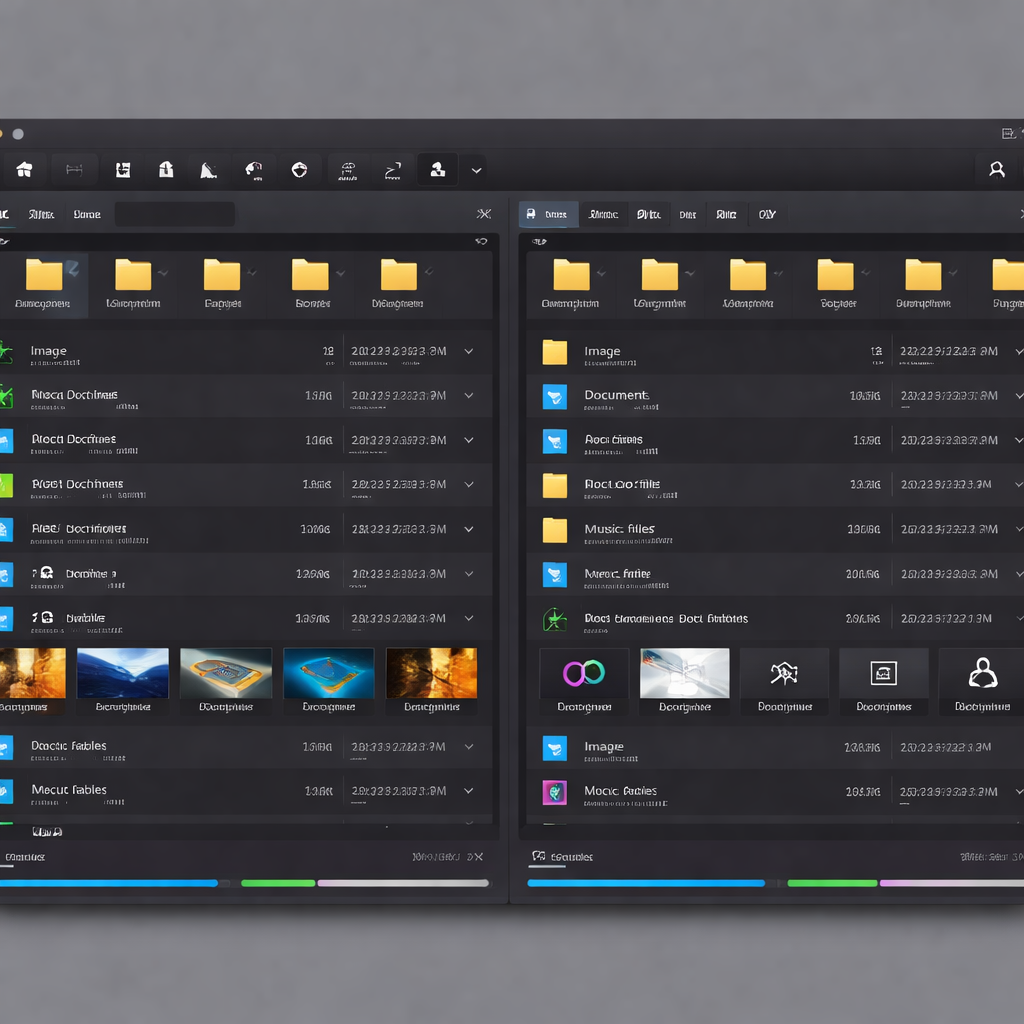Click the Home icon in the toolbar
Viewport: 1024px width, 1024px height.
click(x=25, y=170)
